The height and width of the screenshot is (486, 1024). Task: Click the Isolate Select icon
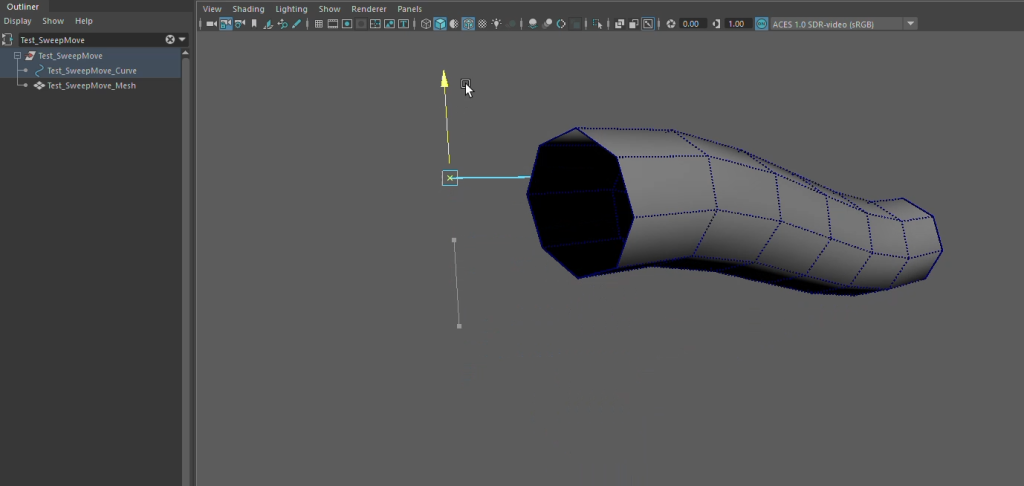(598, 23)
